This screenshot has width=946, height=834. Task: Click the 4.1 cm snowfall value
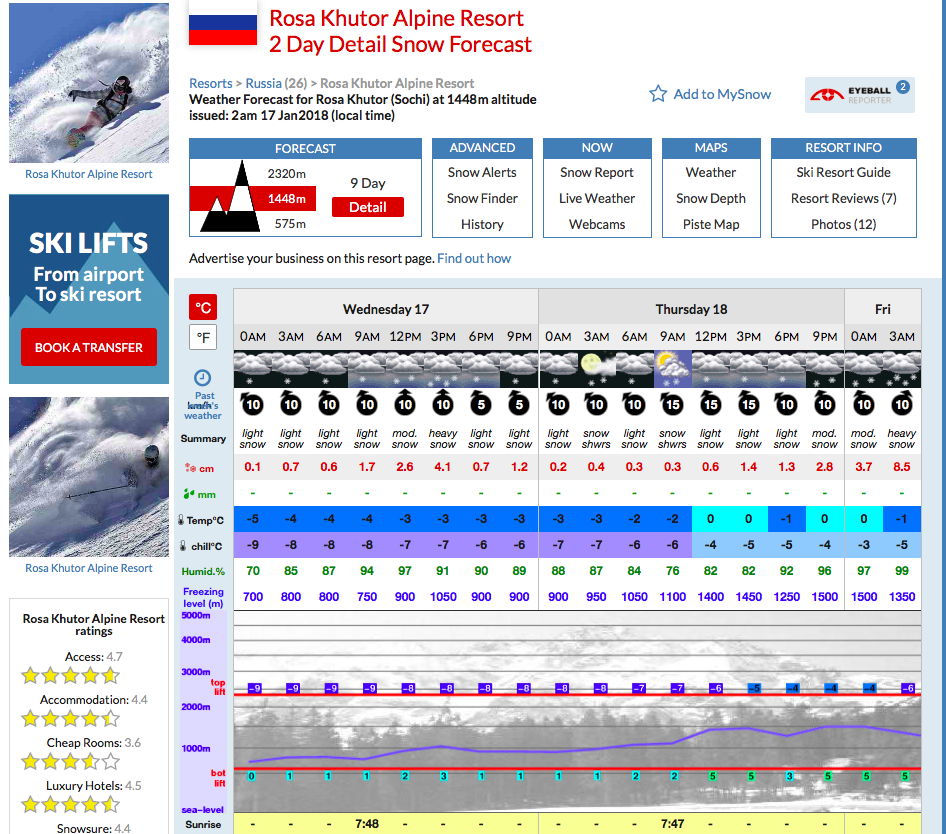coord(443,466)
